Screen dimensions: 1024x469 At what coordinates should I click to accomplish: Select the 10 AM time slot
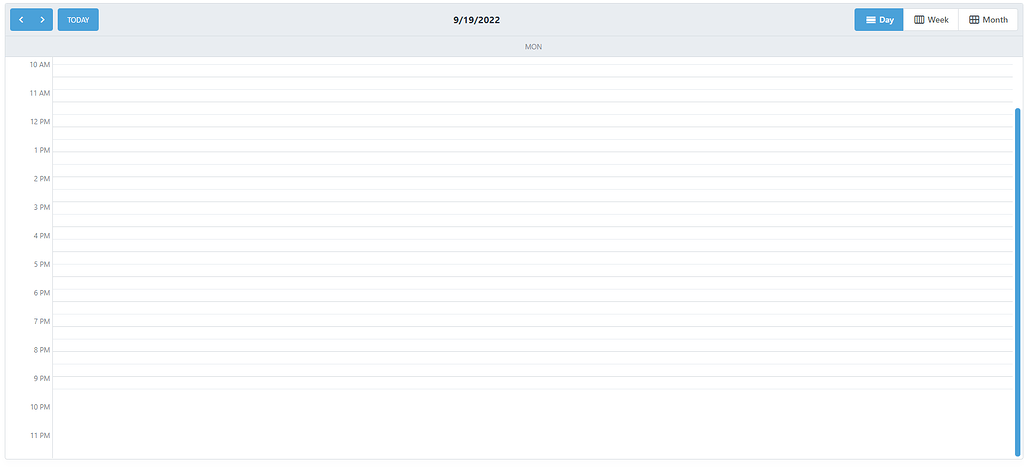533,71
